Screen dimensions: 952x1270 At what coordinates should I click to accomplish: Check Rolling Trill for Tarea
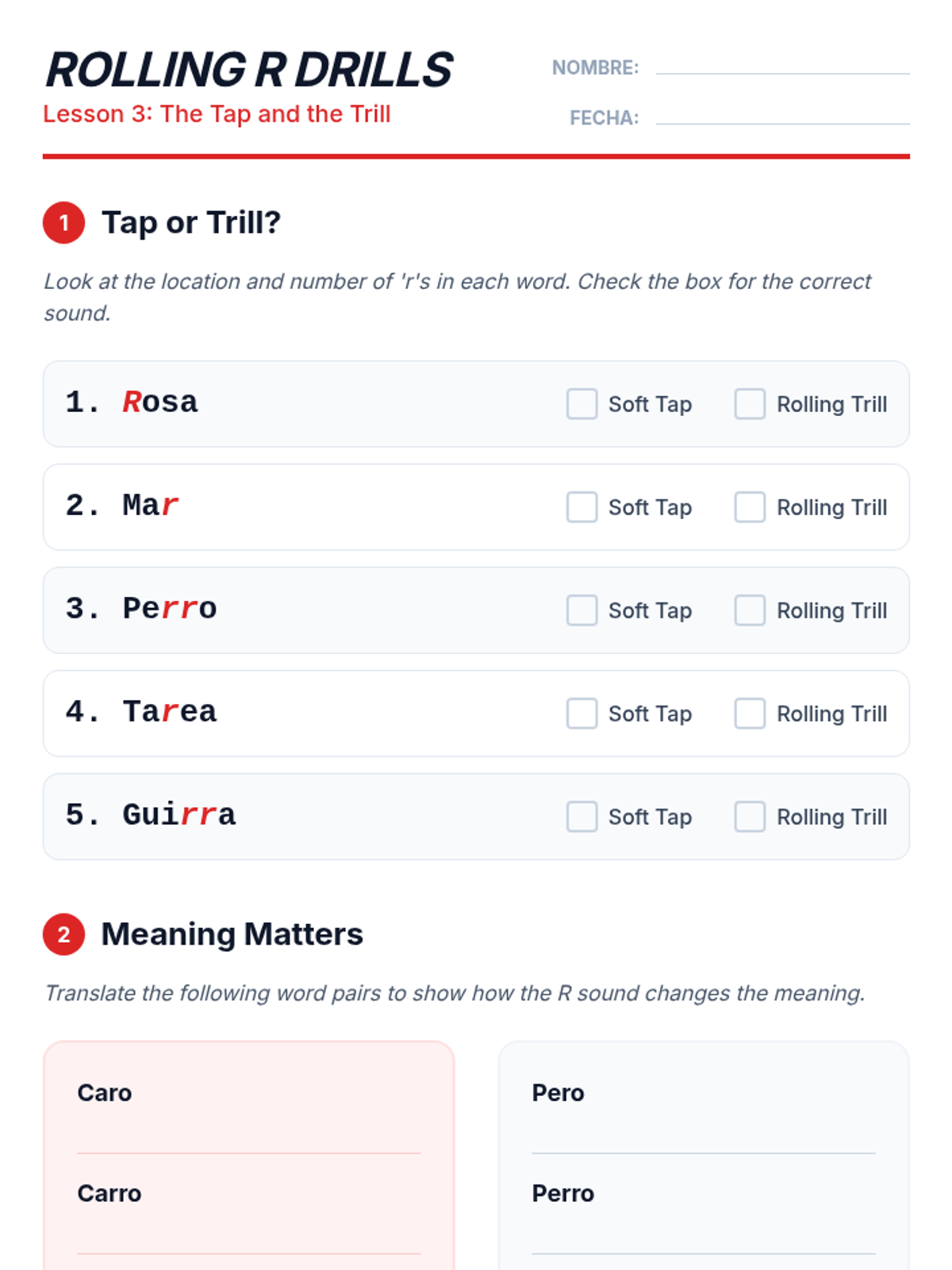750,714
